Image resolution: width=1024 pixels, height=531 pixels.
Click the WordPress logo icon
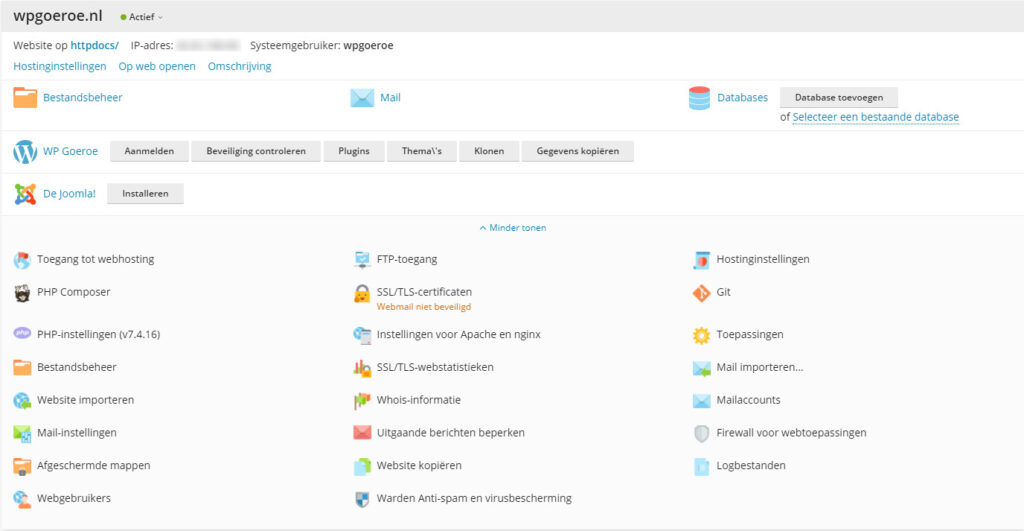pos(25,152)
